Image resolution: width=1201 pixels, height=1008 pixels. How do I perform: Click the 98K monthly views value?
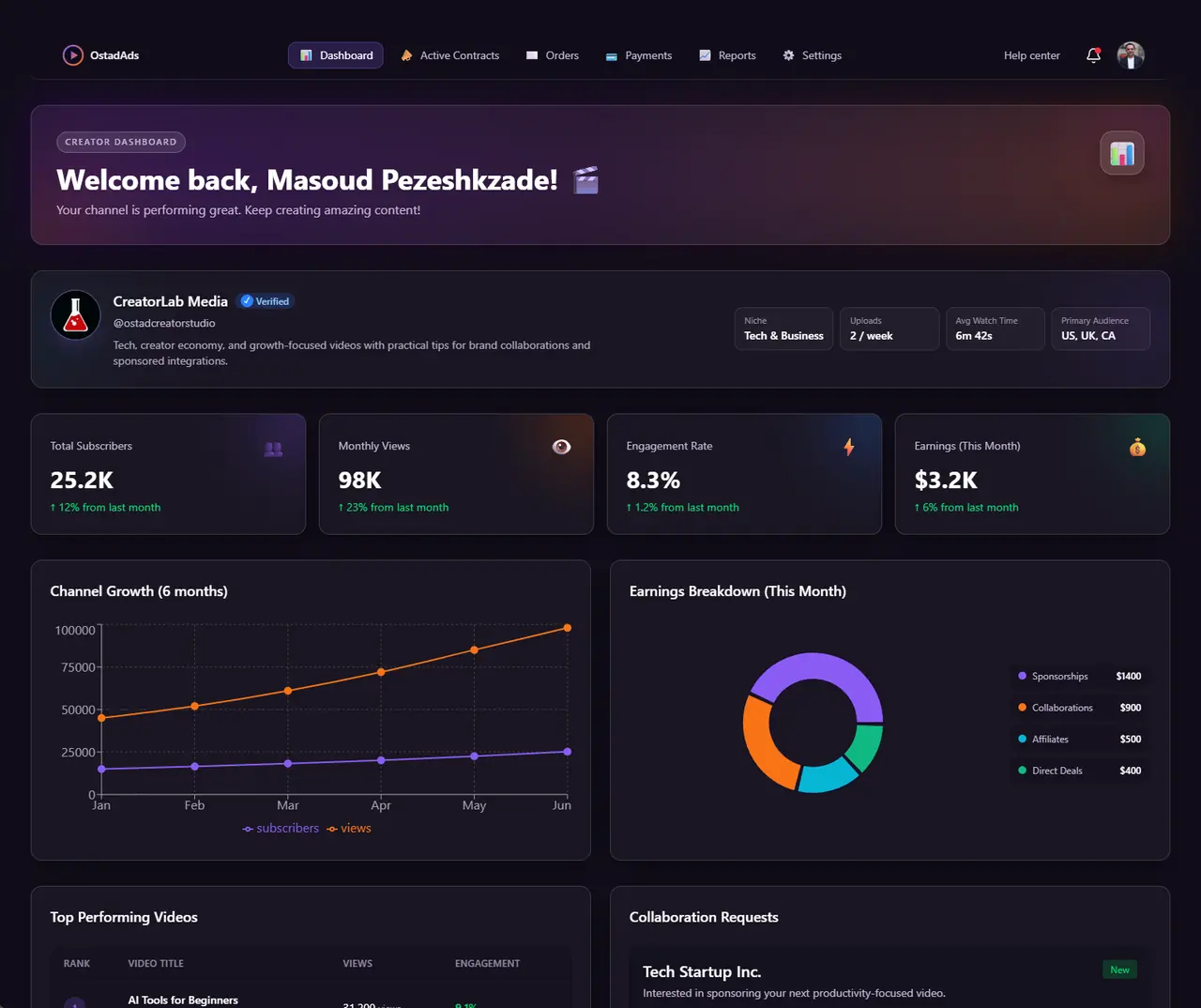pos(359,481)
